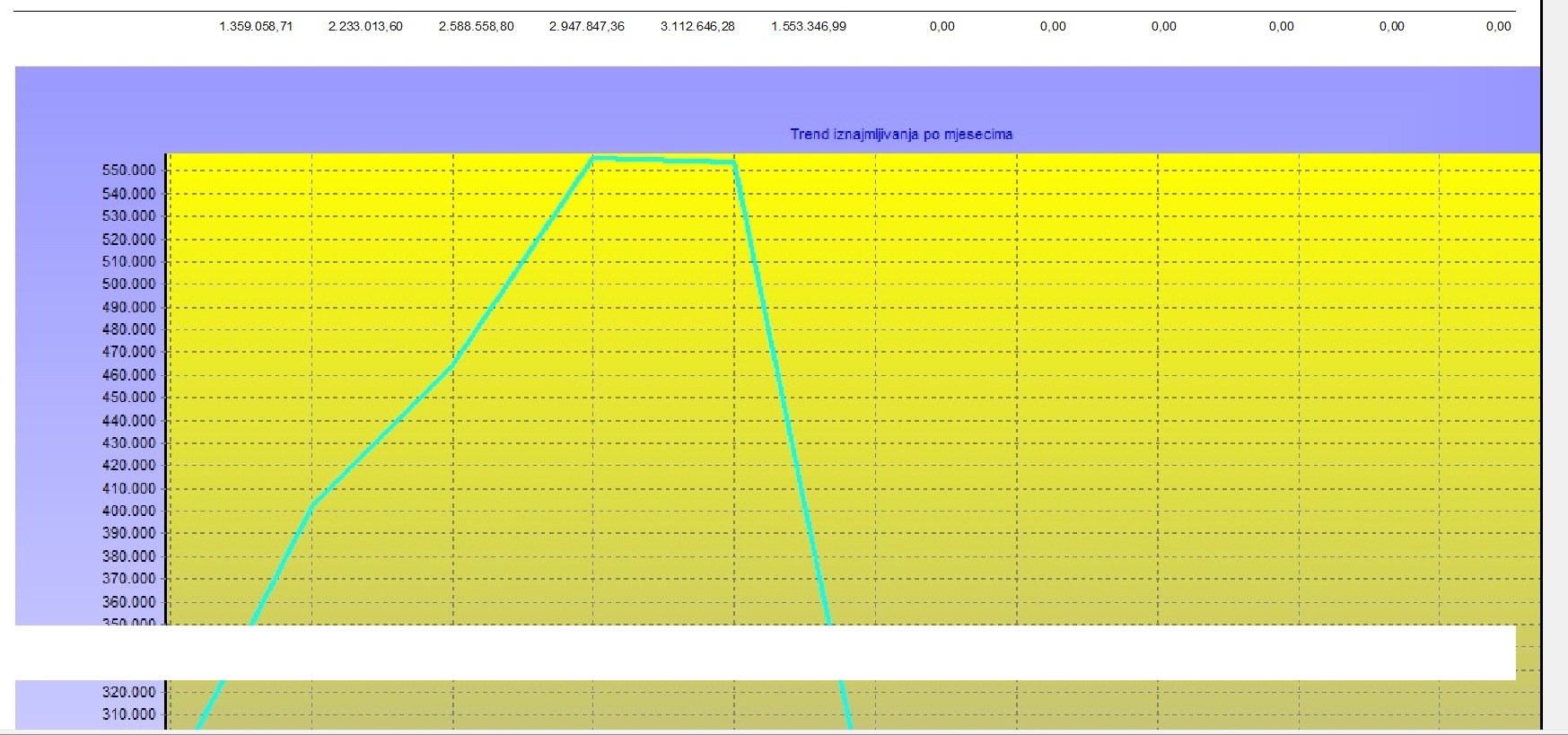Select the 400.000 y-axis label
The image size is (1568, 735).
(x=128, y=511)
